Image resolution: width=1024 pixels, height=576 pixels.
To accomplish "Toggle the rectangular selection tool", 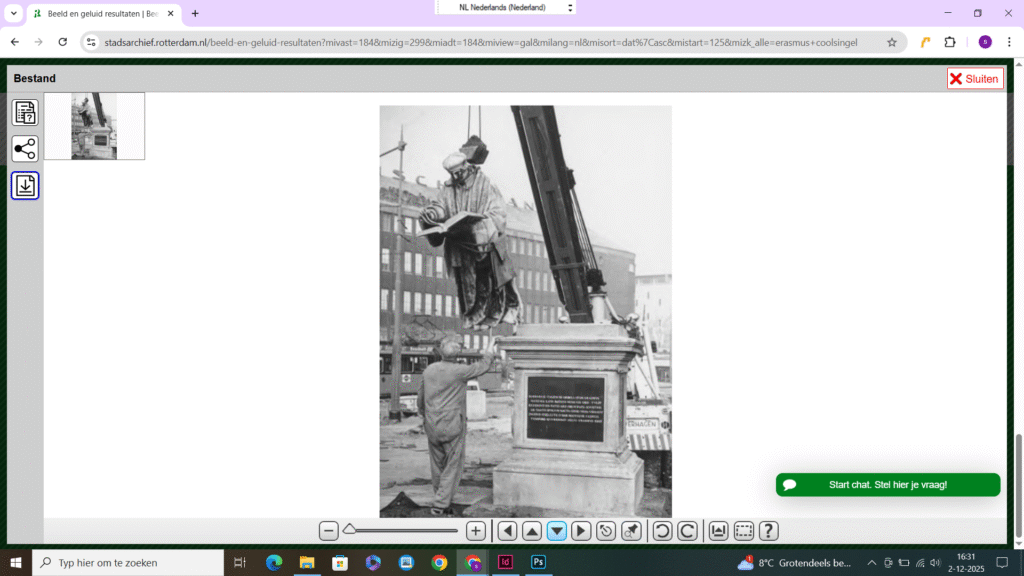I will pyautogui.click(x=744, y=531).
